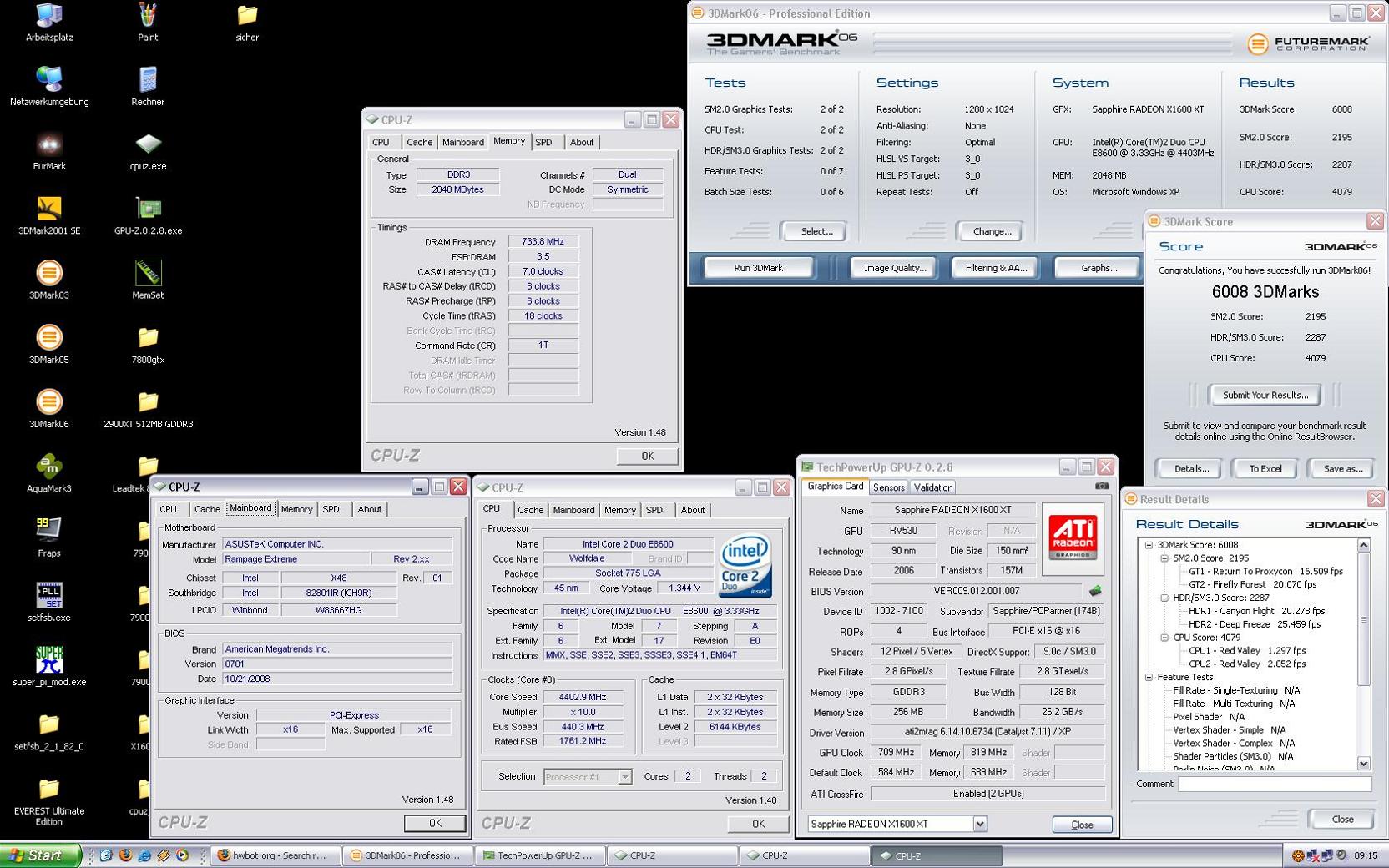Launch Paint from the desktop
Viewport: 1389px width, 868px height.
click(x=148, y=22)
